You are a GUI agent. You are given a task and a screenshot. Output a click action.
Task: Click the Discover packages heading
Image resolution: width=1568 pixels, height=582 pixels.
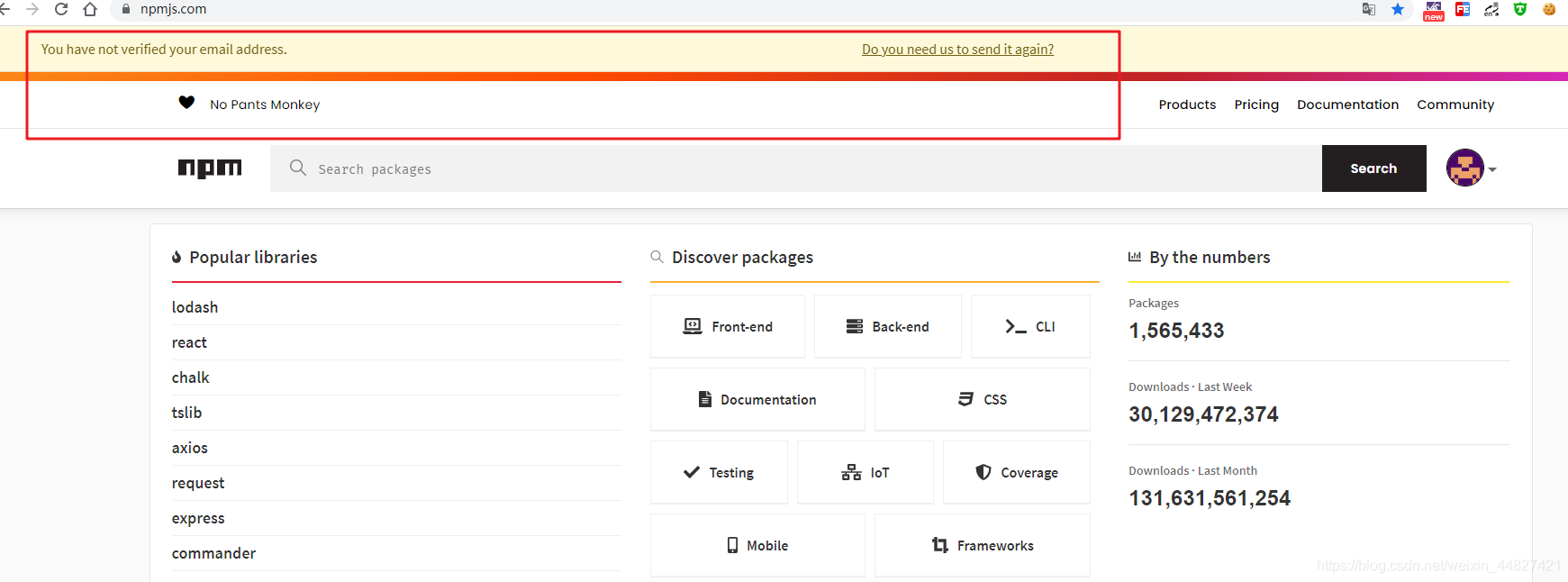(742, 257)
